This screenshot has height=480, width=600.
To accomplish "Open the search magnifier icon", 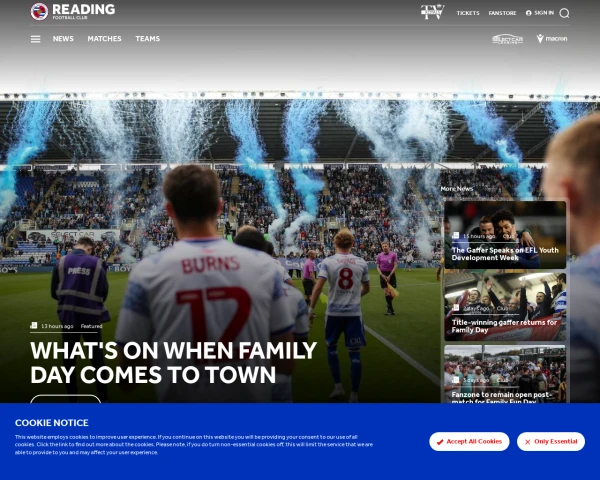I will coord(564,13).
